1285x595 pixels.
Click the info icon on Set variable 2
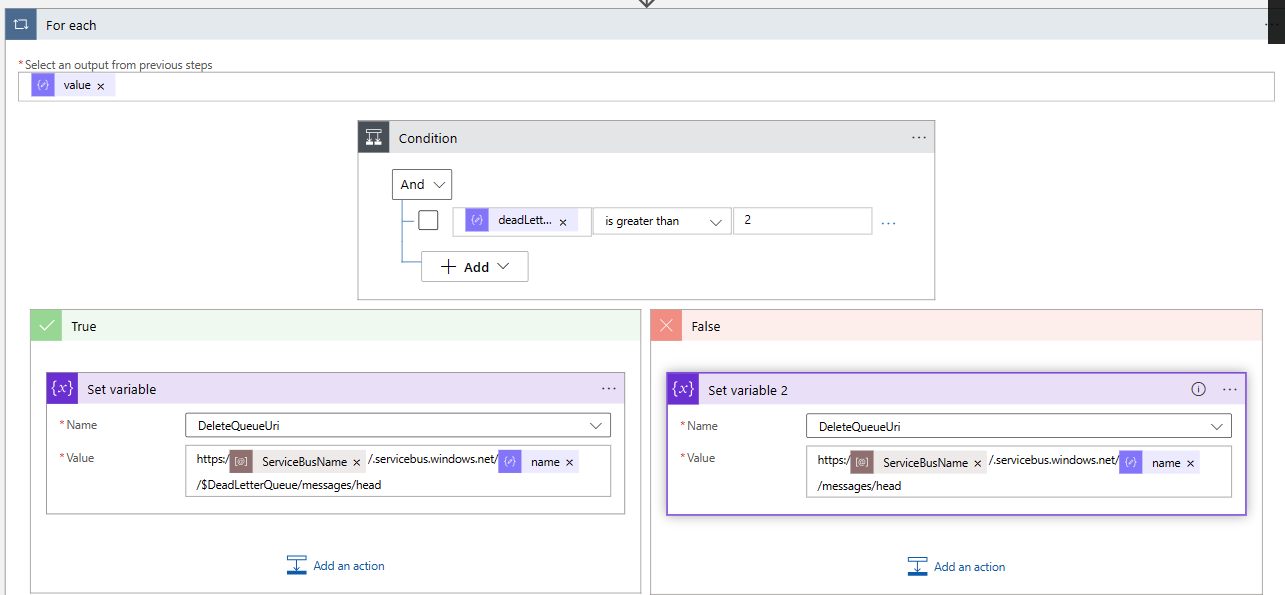click(x=1198, y=388)
